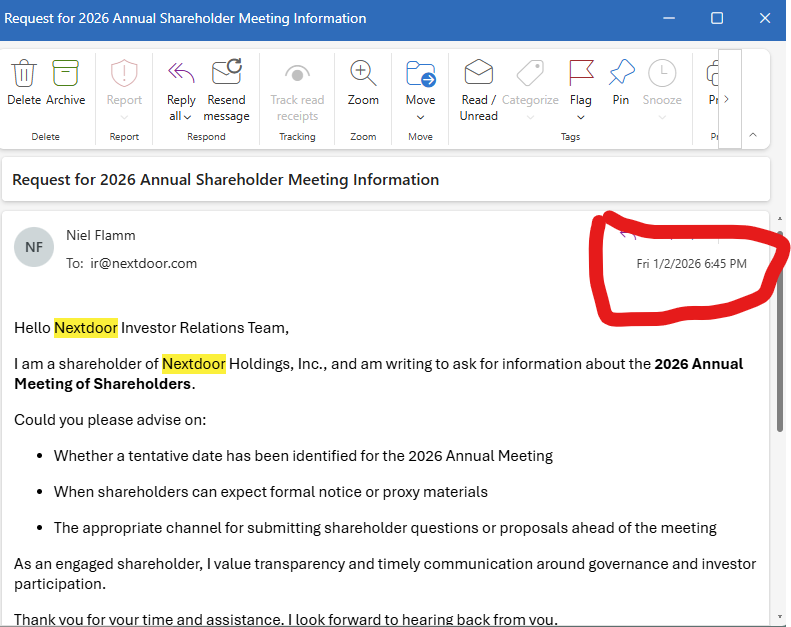Collapse the ribbon with up caret

(753, 135)
